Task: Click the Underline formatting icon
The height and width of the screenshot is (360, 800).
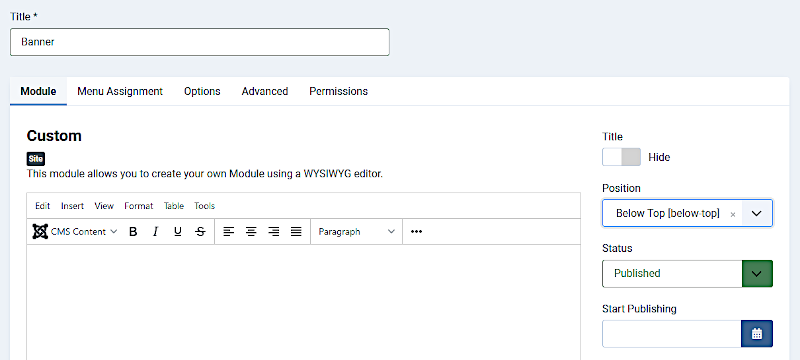Action: click(x=178, y=232)
